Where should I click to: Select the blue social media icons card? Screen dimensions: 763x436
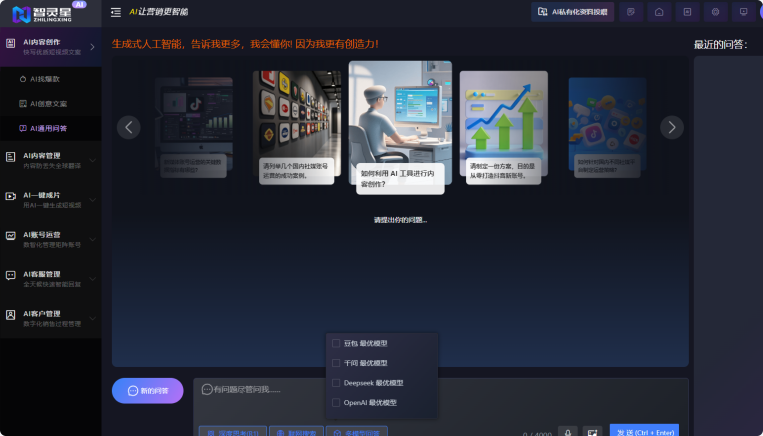[607, 127]
